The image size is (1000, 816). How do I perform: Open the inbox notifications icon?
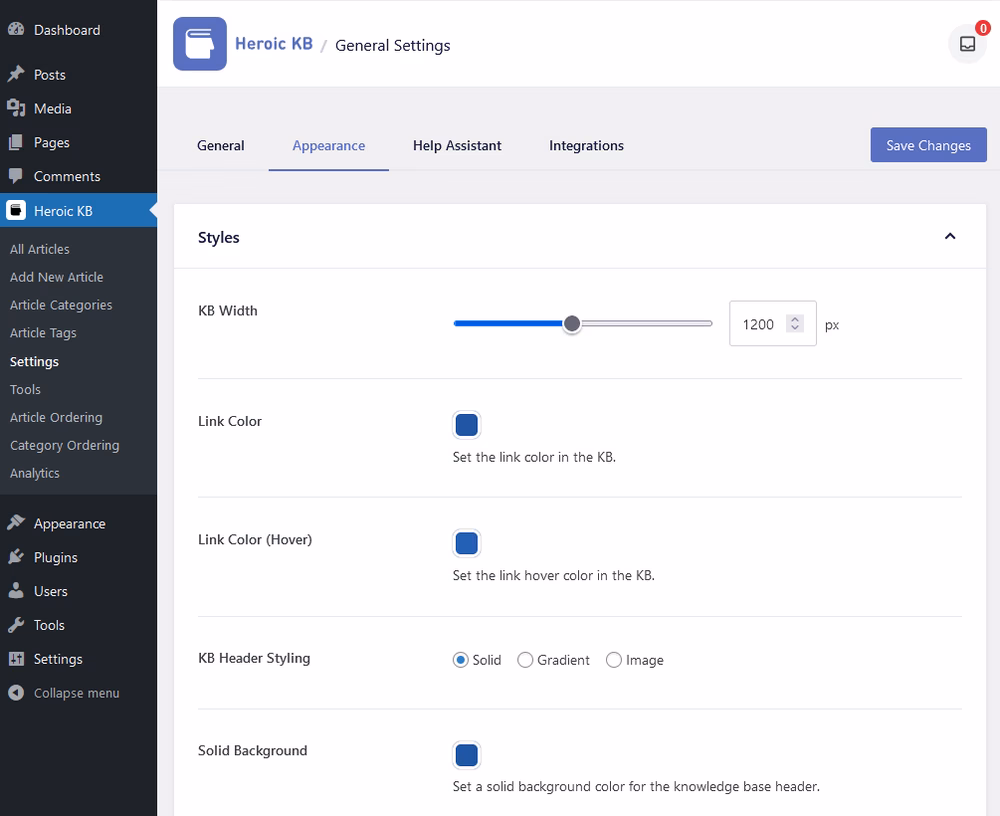(967, 44)
